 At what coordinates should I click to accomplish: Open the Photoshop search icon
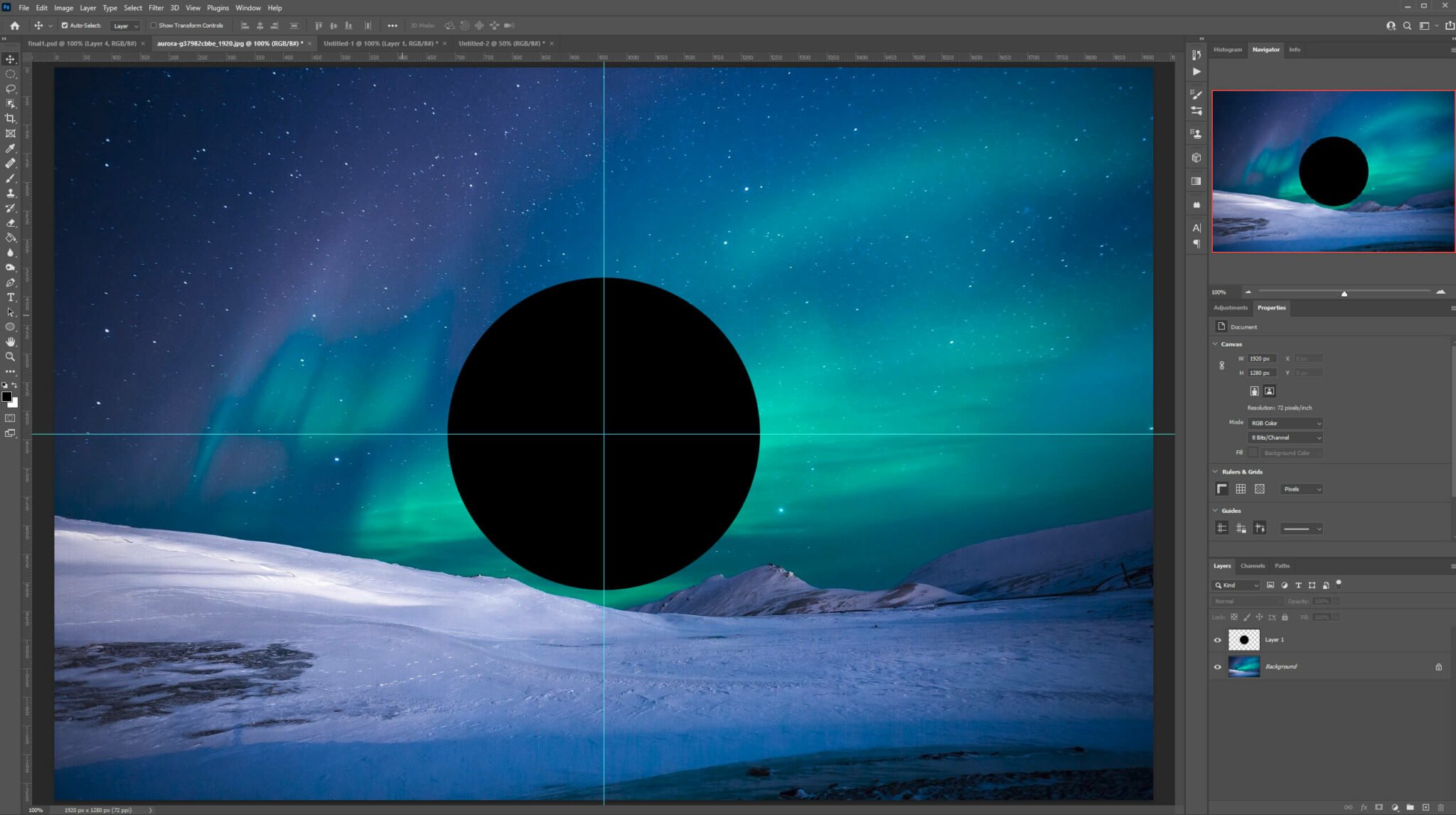click(x=1408, y=25)
